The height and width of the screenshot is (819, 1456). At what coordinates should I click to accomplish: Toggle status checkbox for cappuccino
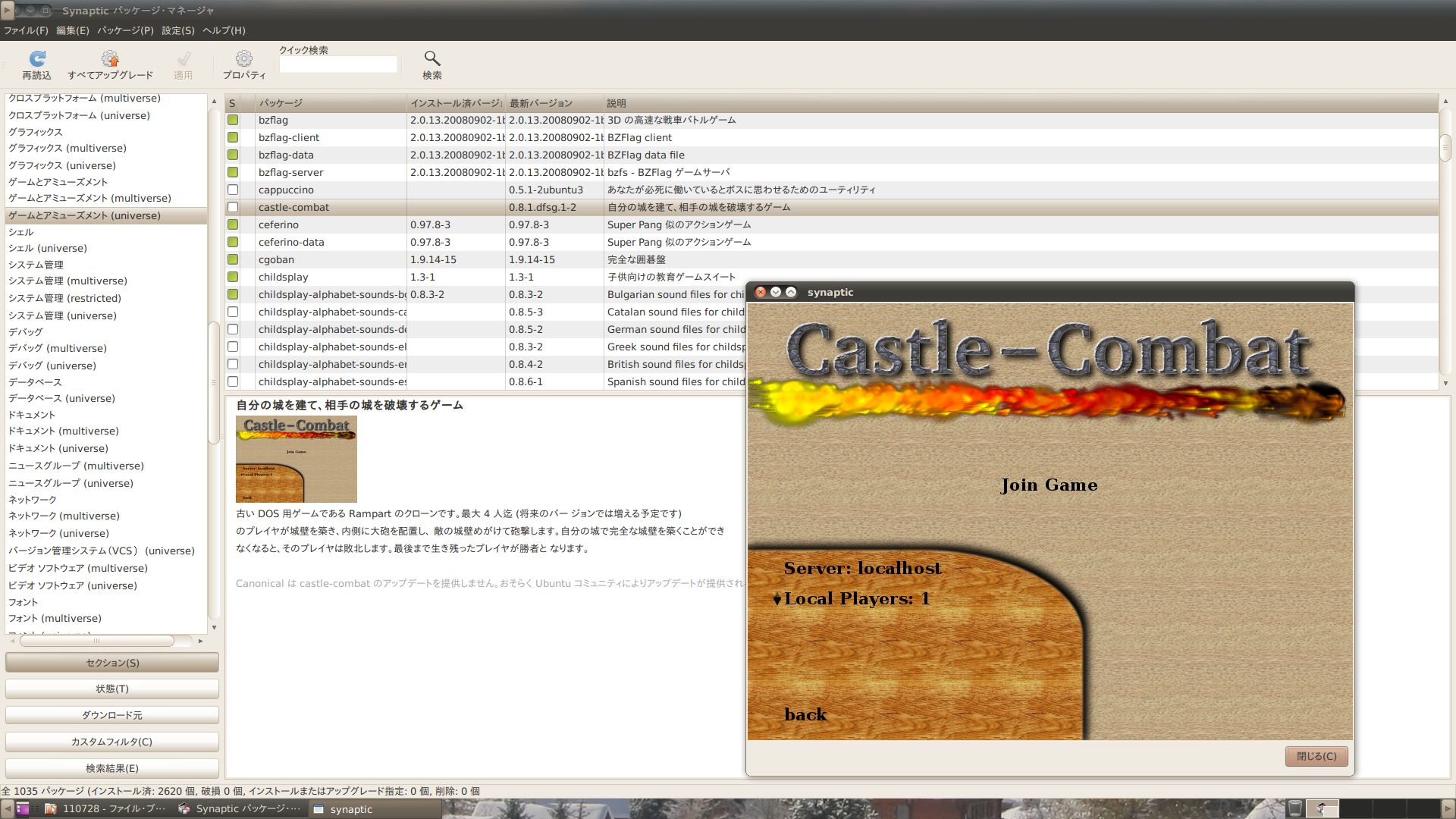(233, 190)
